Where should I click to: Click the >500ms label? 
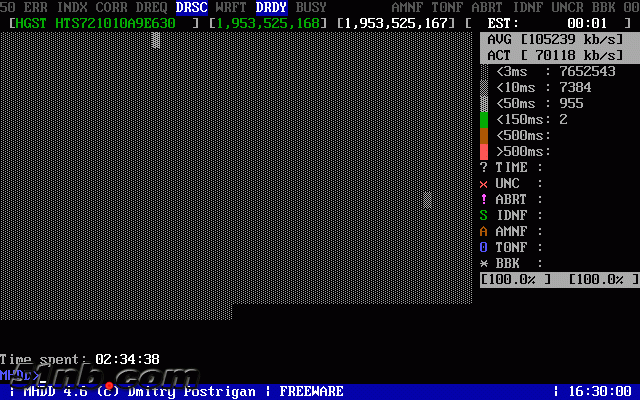point(520,151)
